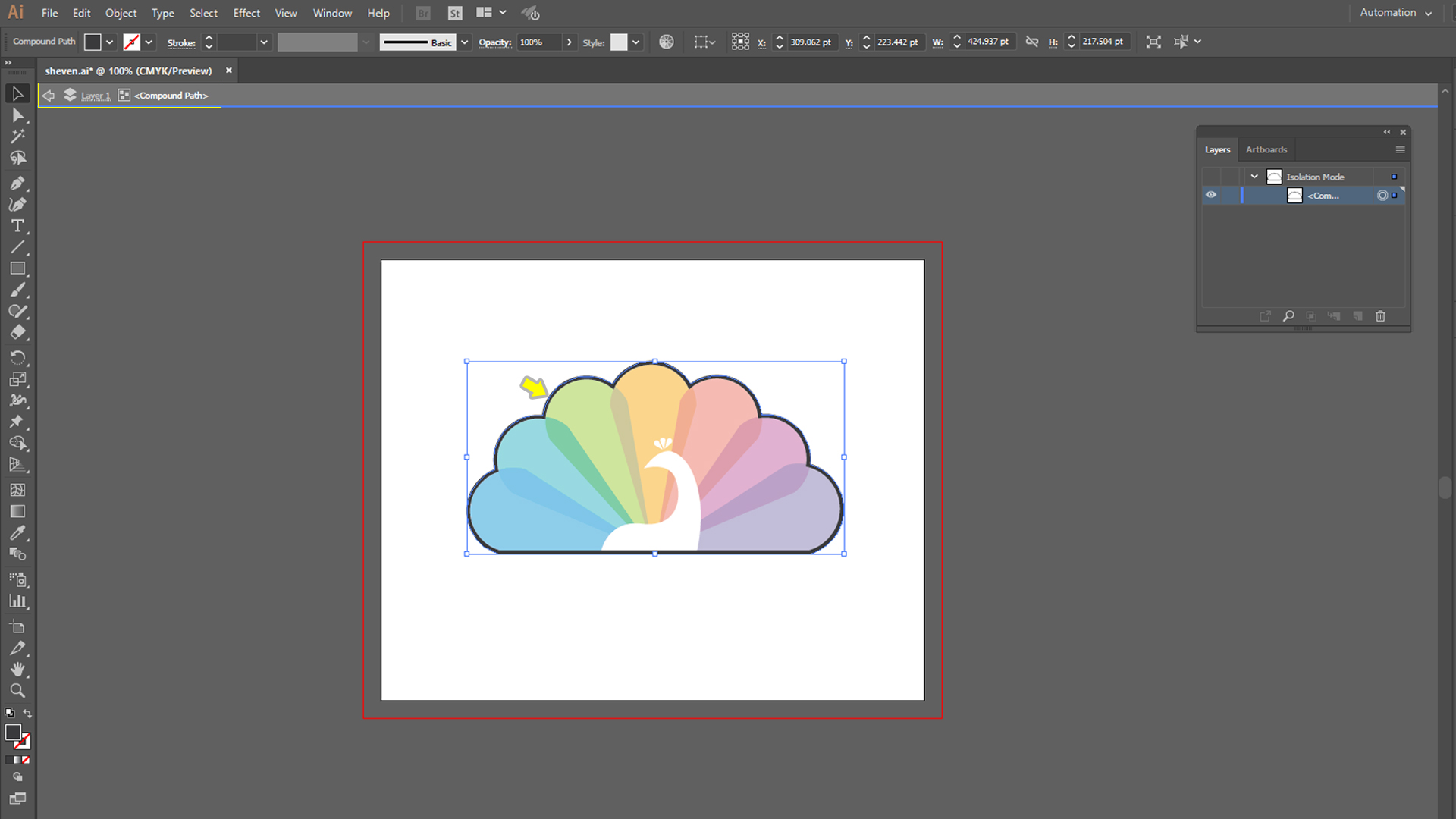Select the Type tool
Screen dimensions: 1456x819
(x=17, y=226)
